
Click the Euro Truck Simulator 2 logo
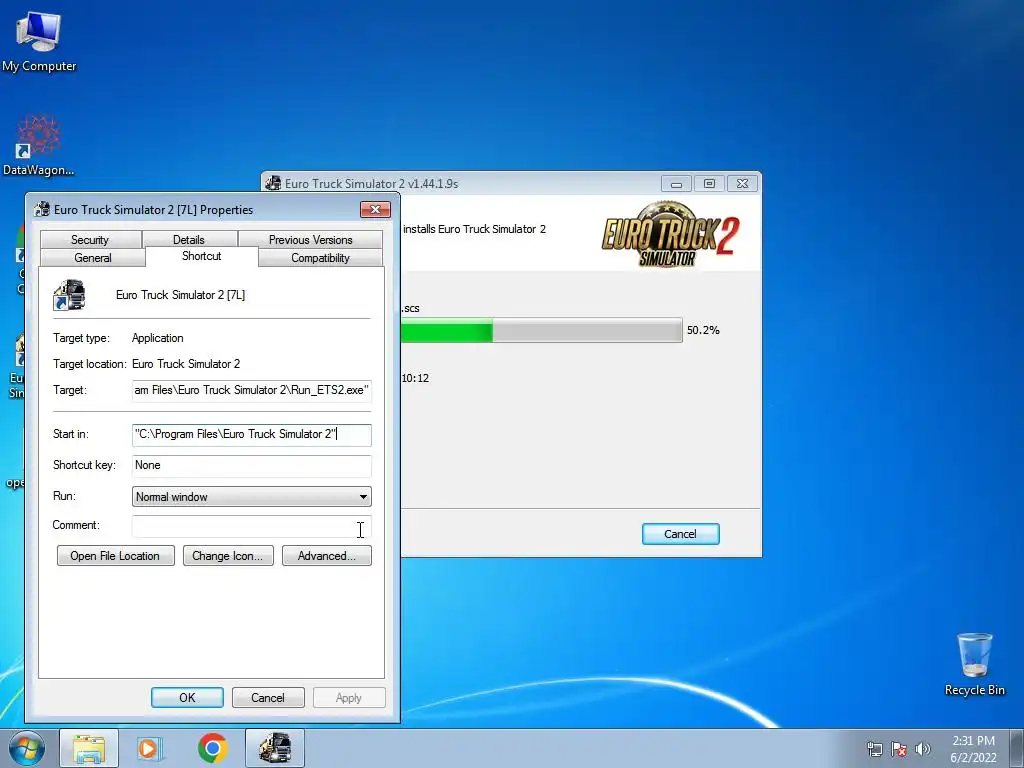pos(670,234)
